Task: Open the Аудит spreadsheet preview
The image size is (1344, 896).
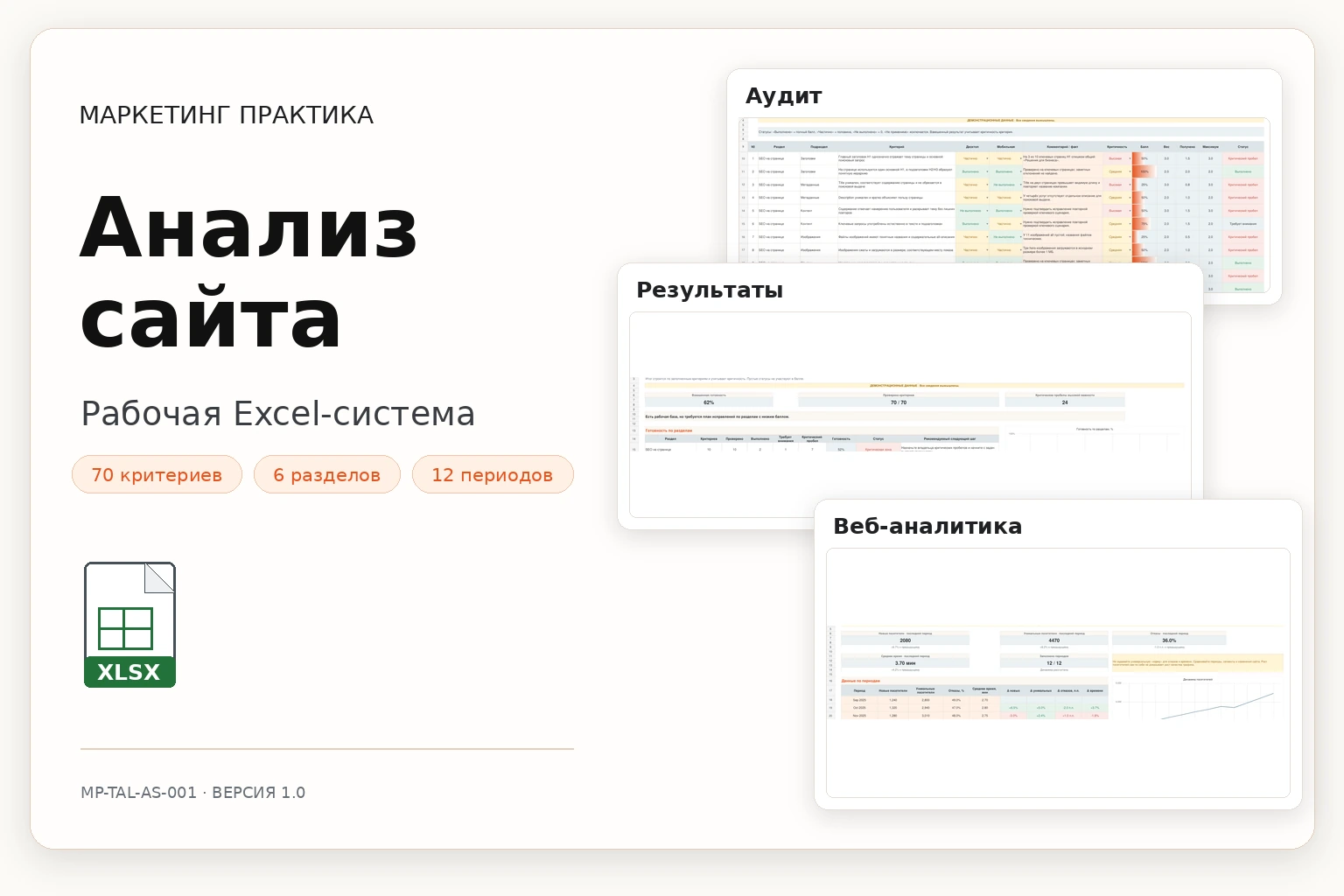Action: (x=1004, y=204)
